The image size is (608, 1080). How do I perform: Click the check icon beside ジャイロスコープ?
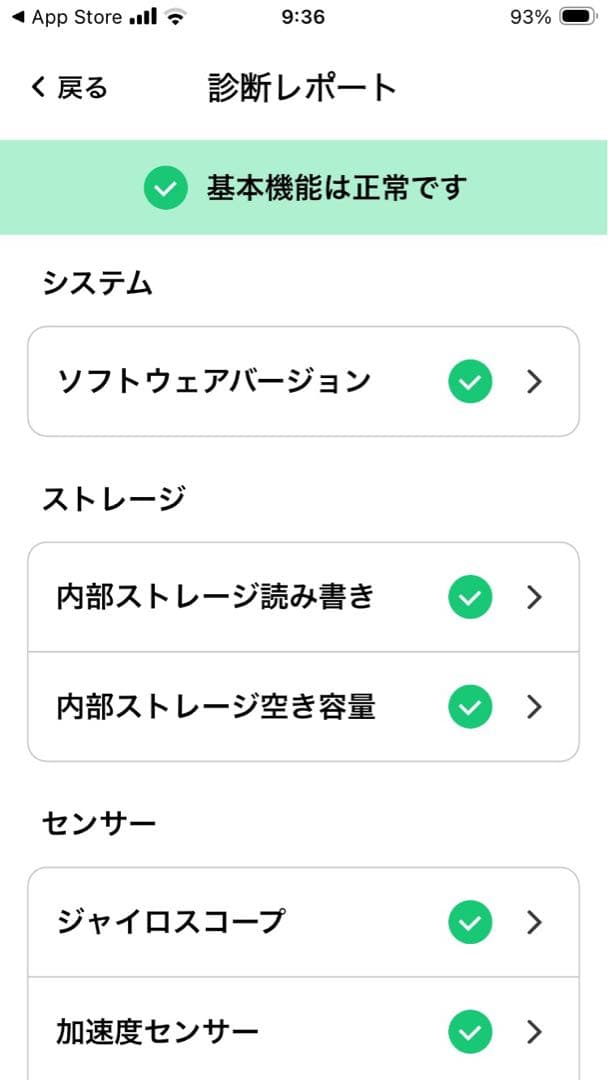pyautogui.click(x=469, y=921)
